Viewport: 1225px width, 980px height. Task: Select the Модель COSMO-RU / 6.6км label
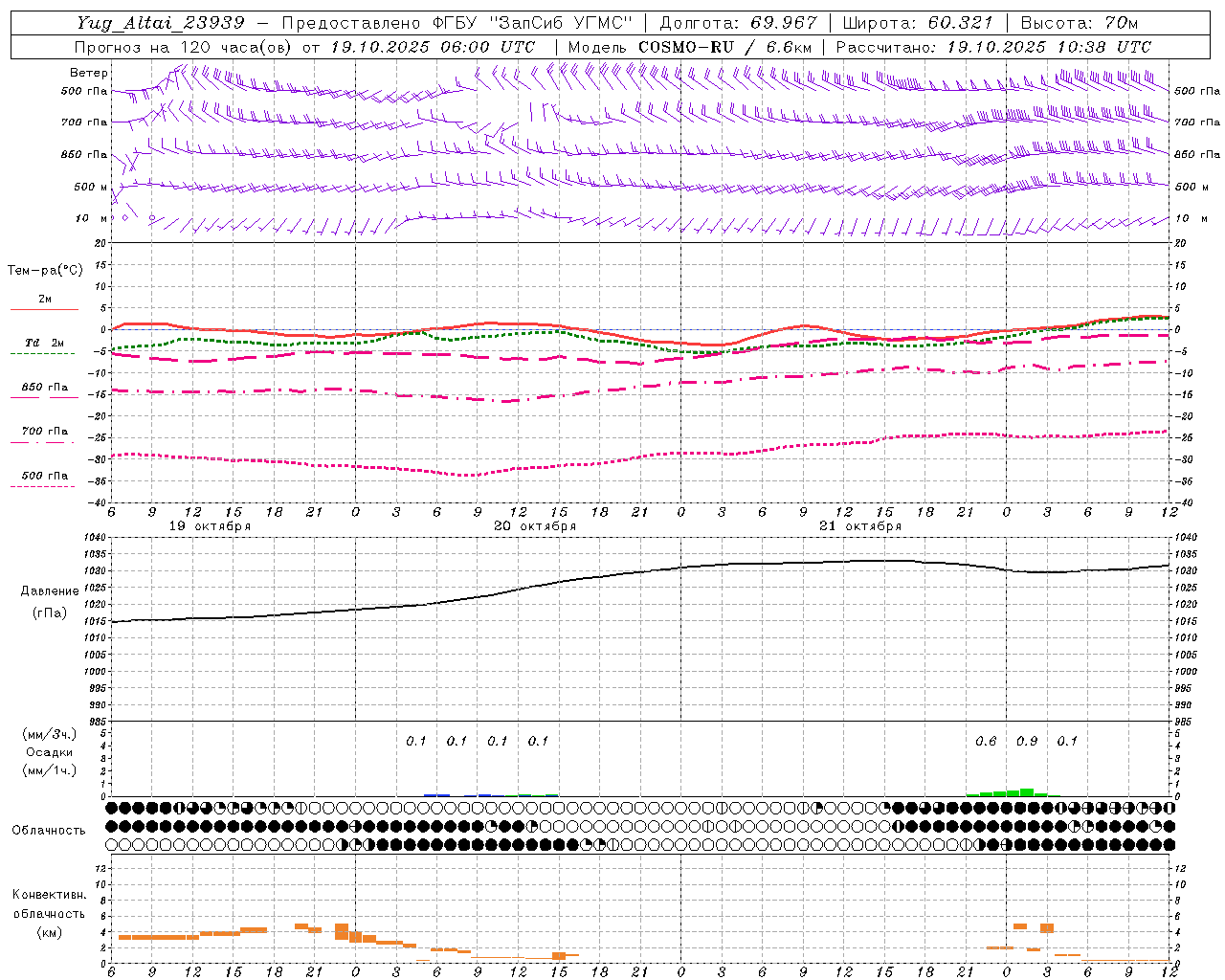click(x=690, y=47)
